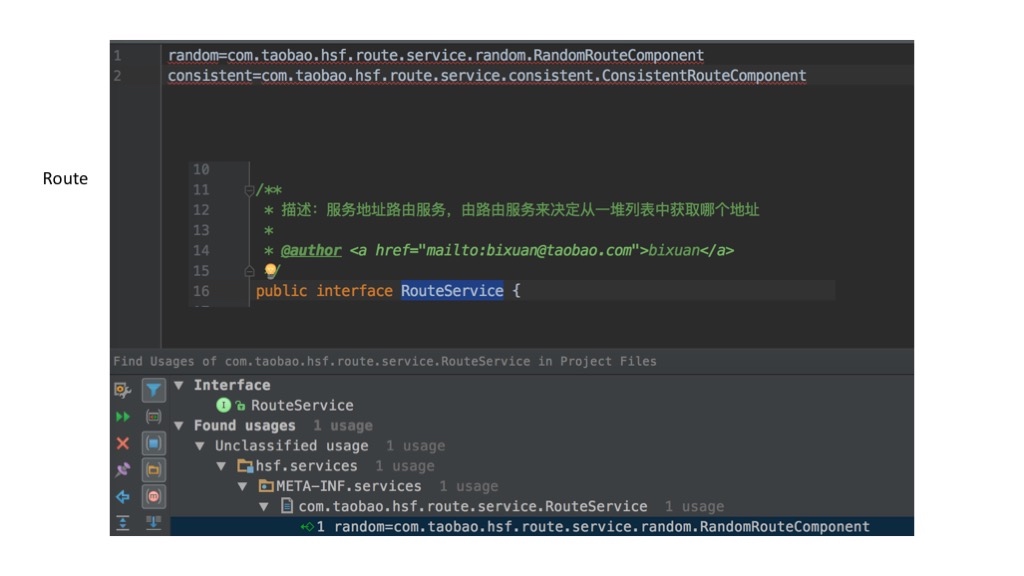Collapse the com.taobao.hsf.route.service.RouteService file node

tap(264, 507)
